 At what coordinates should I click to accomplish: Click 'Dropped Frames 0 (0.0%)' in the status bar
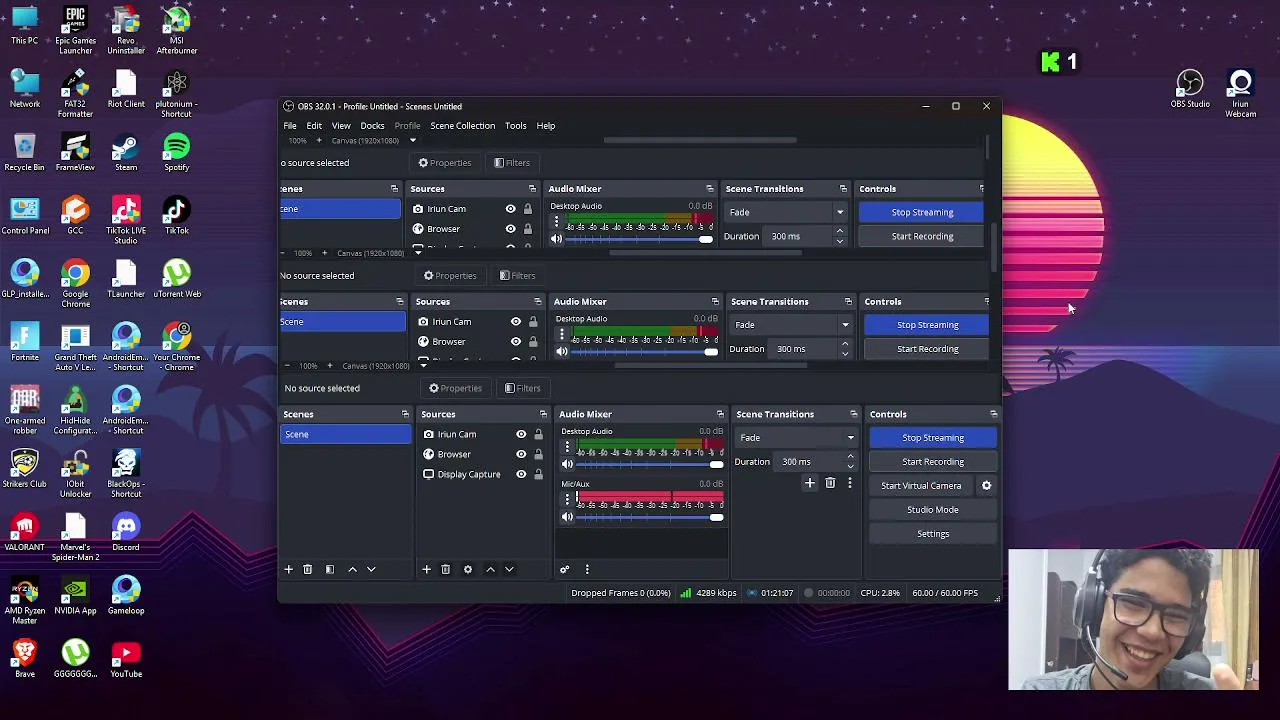[620, 593]
